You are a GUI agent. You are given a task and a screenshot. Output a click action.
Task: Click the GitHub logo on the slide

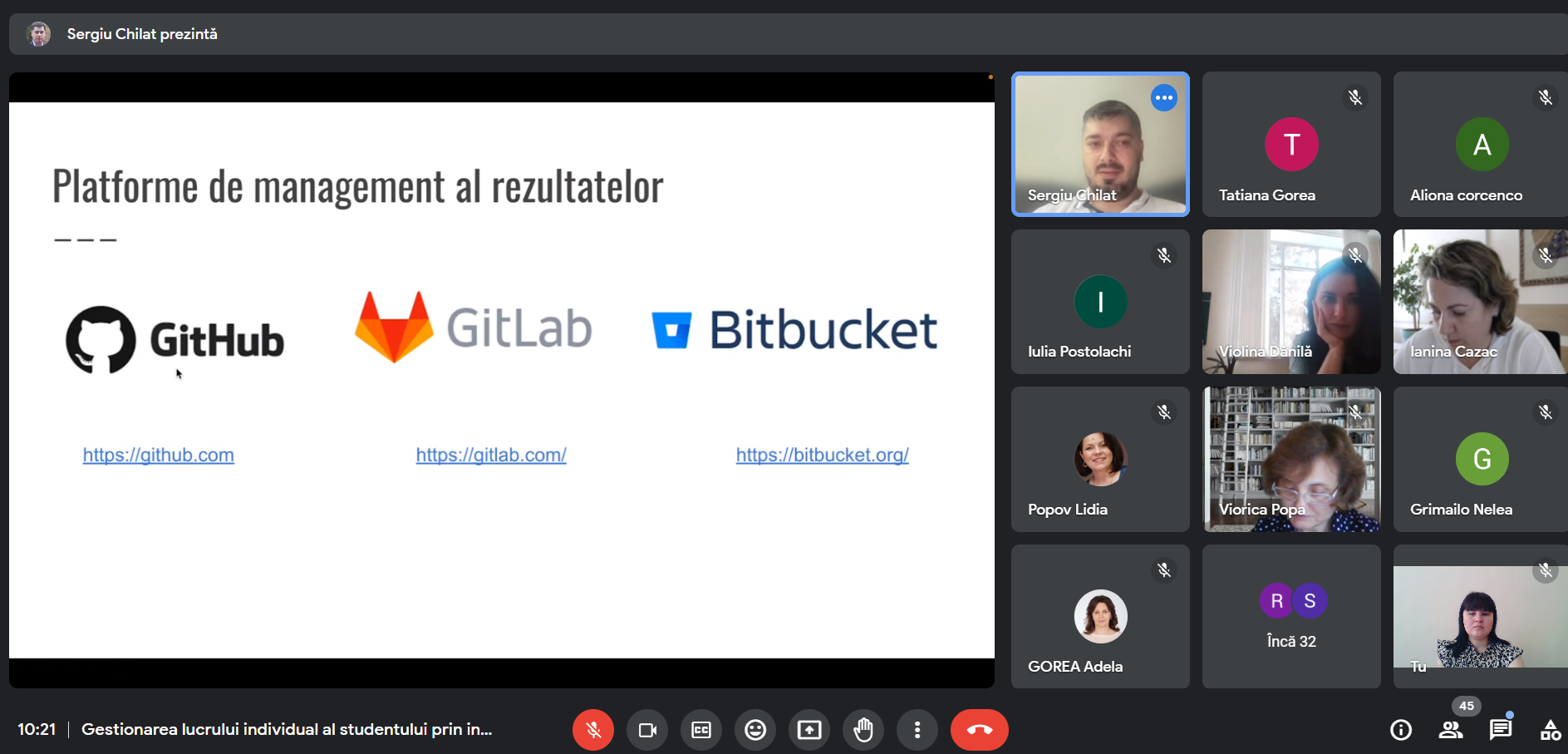tap(175, 340)
